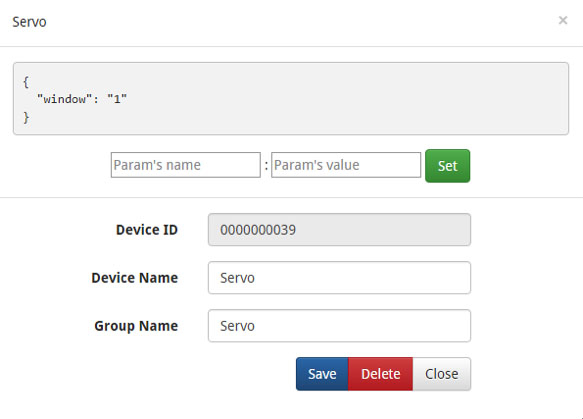Click the "window" key in the JSON
Image resolution: width=583 pixels, height=419 pixels.
point(64,99)
